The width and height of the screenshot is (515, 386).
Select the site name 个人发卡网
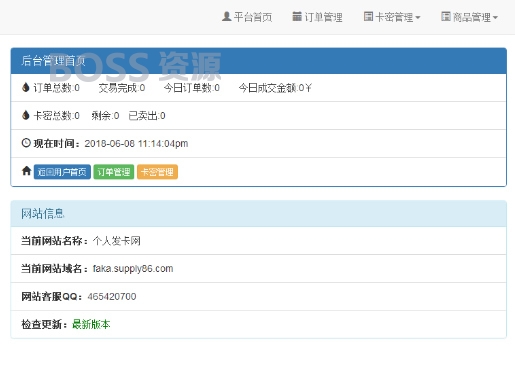(x=117, y=241)
